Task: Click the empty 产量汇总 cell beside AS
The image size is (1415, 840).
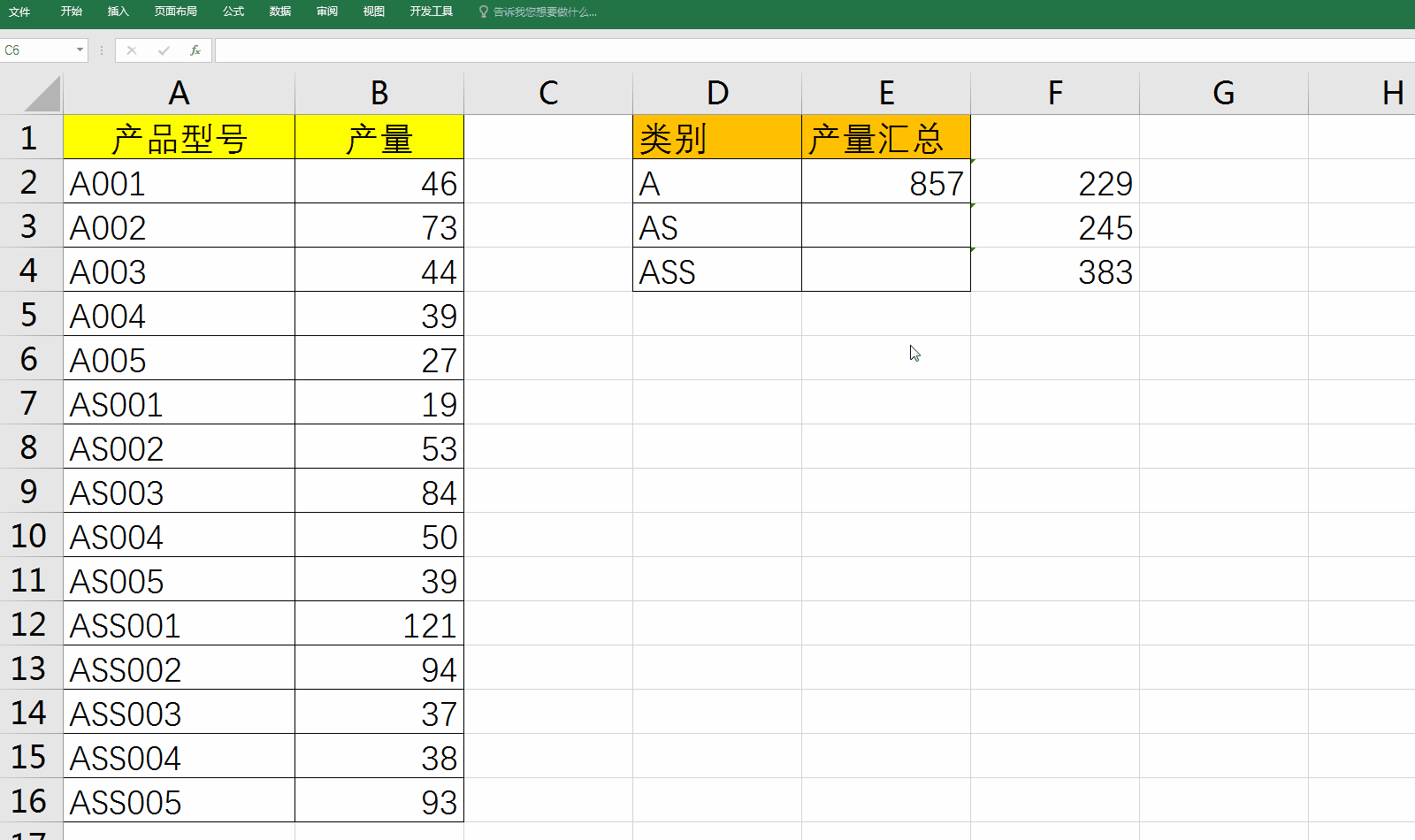Action: coord(886,225)
